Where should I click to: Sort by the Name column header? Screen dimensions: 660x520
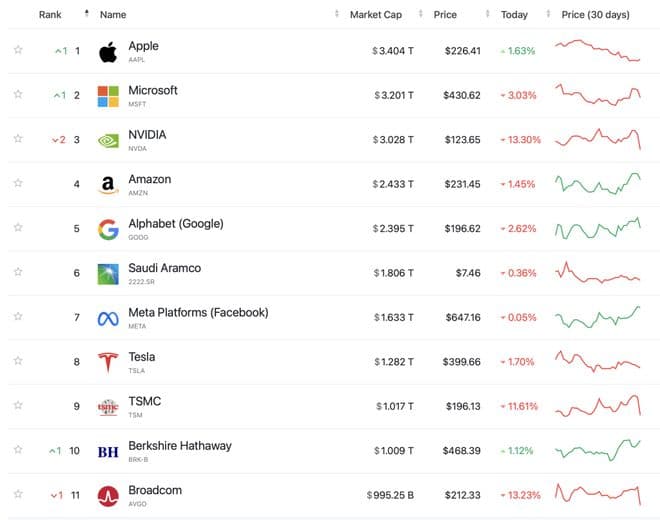[113, 15]
